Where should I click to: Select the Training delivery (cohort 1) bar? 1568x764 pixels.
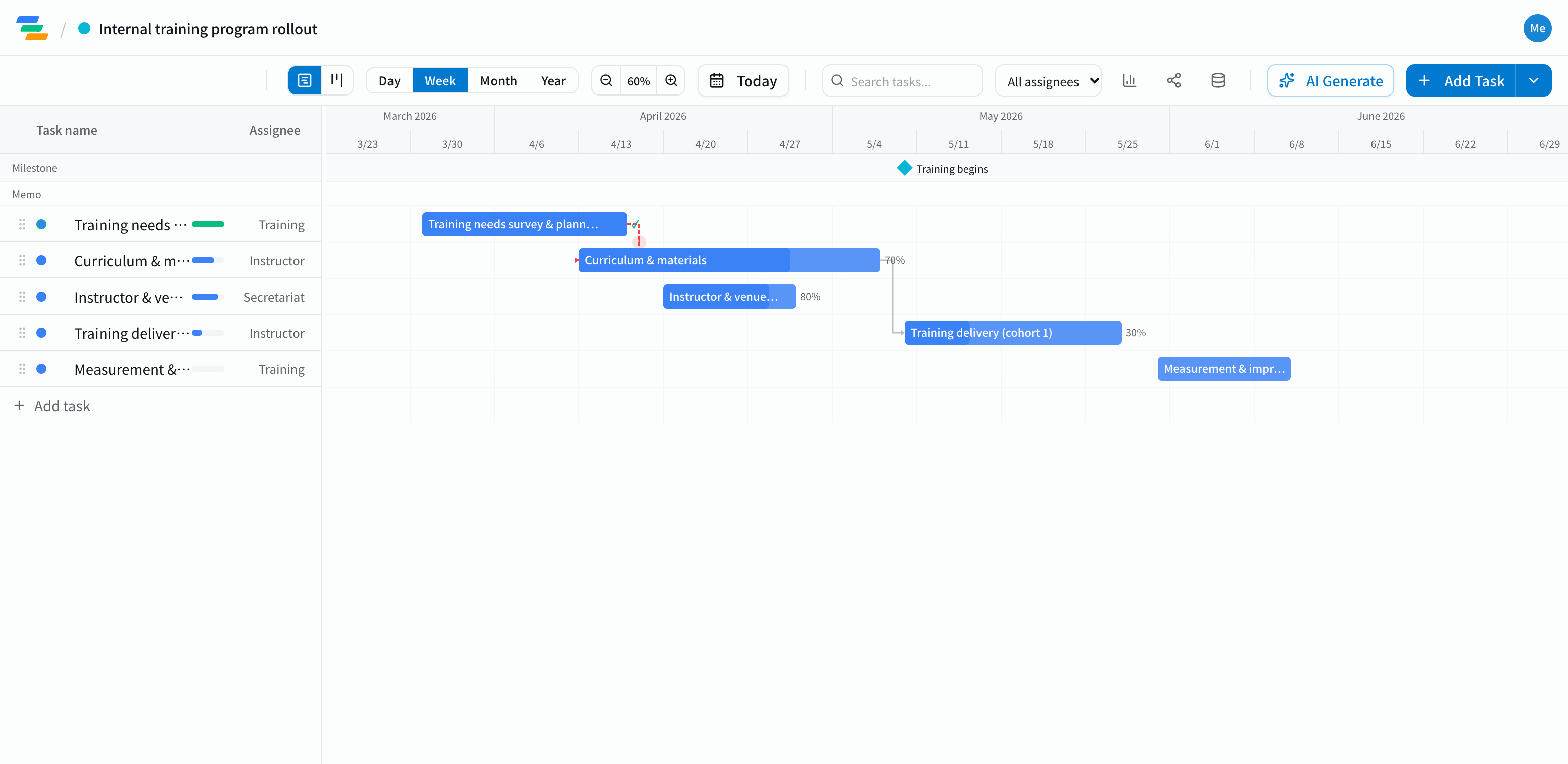1013,332
